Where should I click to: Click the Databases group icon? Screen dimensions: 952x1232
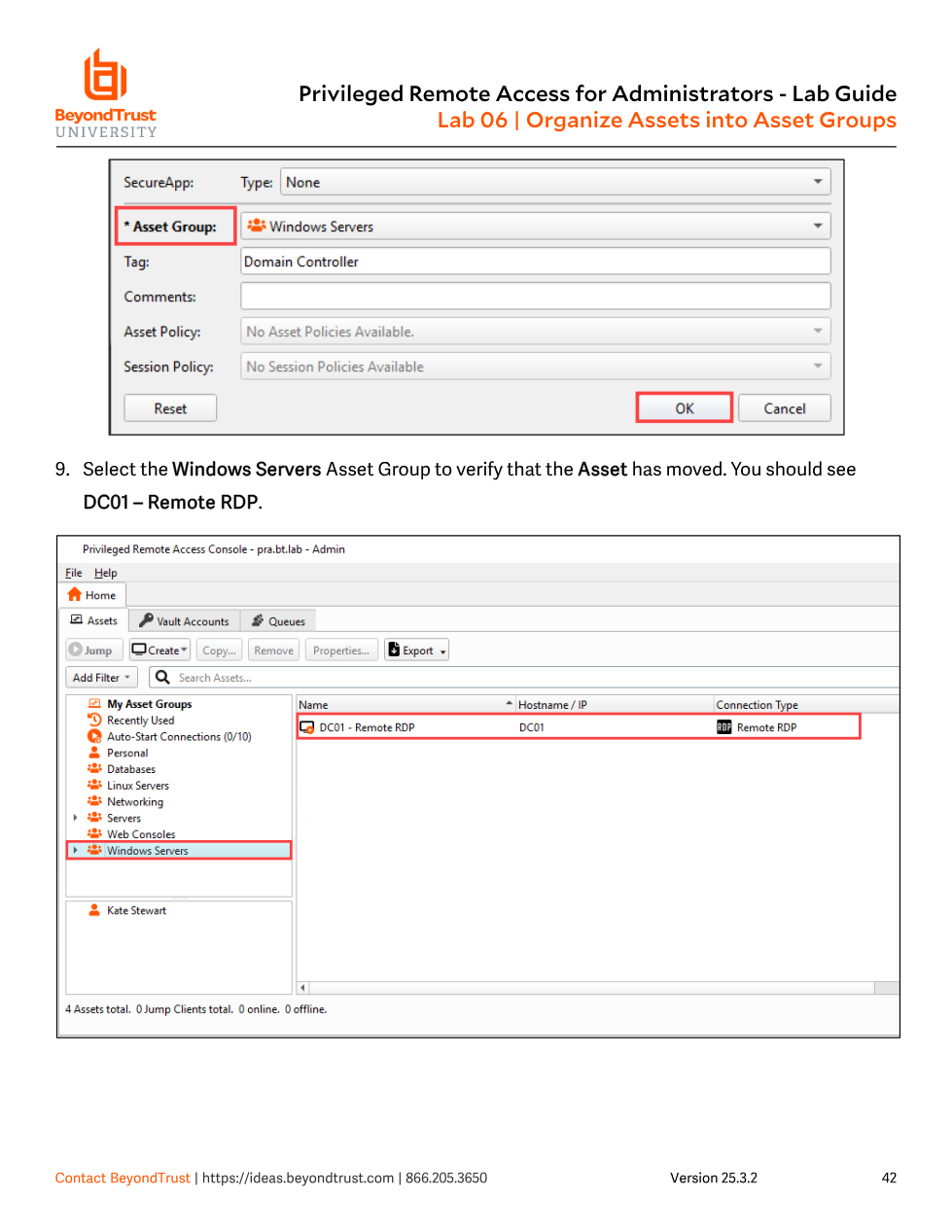point(94,768)
